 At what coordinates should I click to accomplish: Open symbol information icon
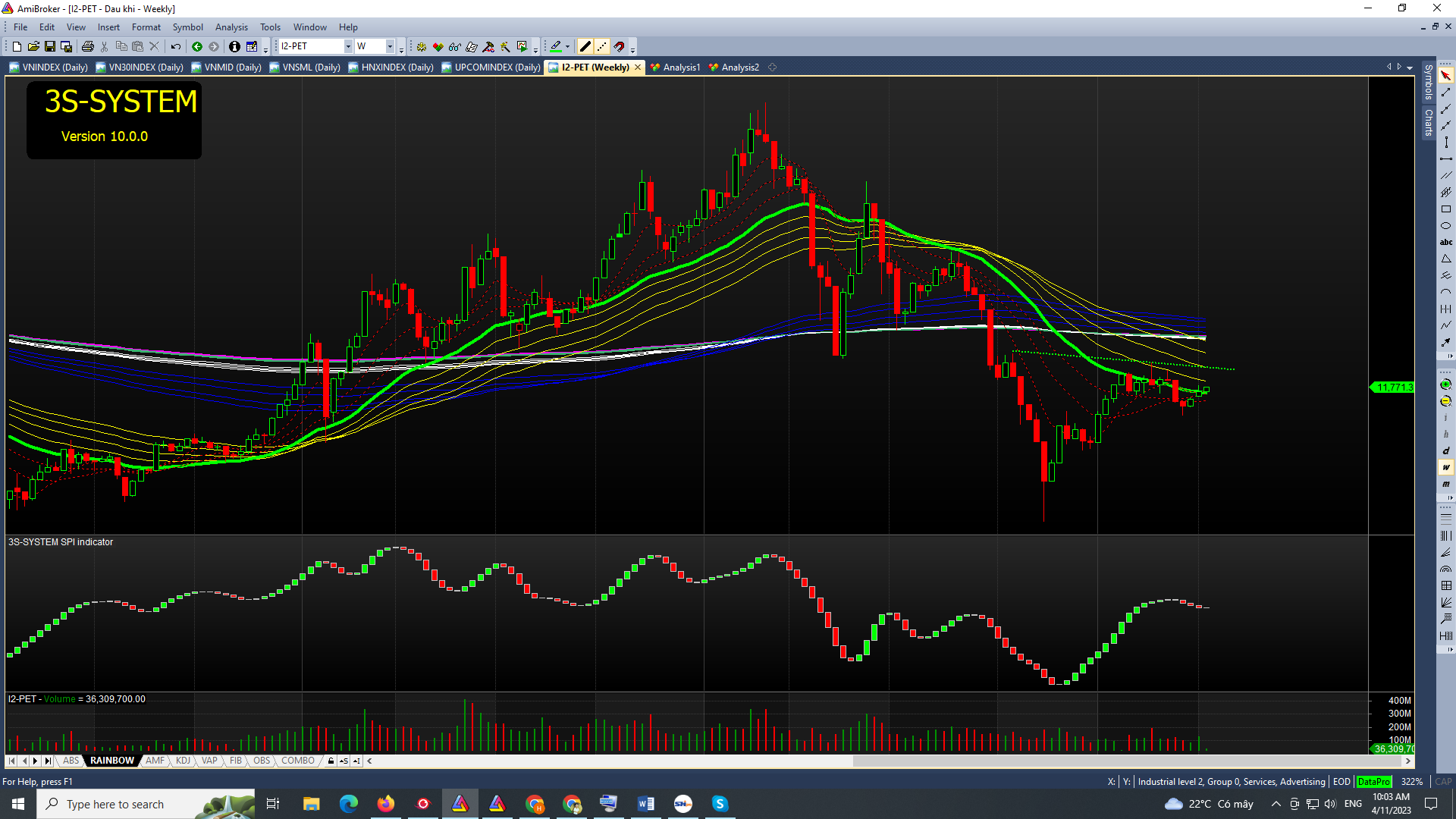click(234, 47)
